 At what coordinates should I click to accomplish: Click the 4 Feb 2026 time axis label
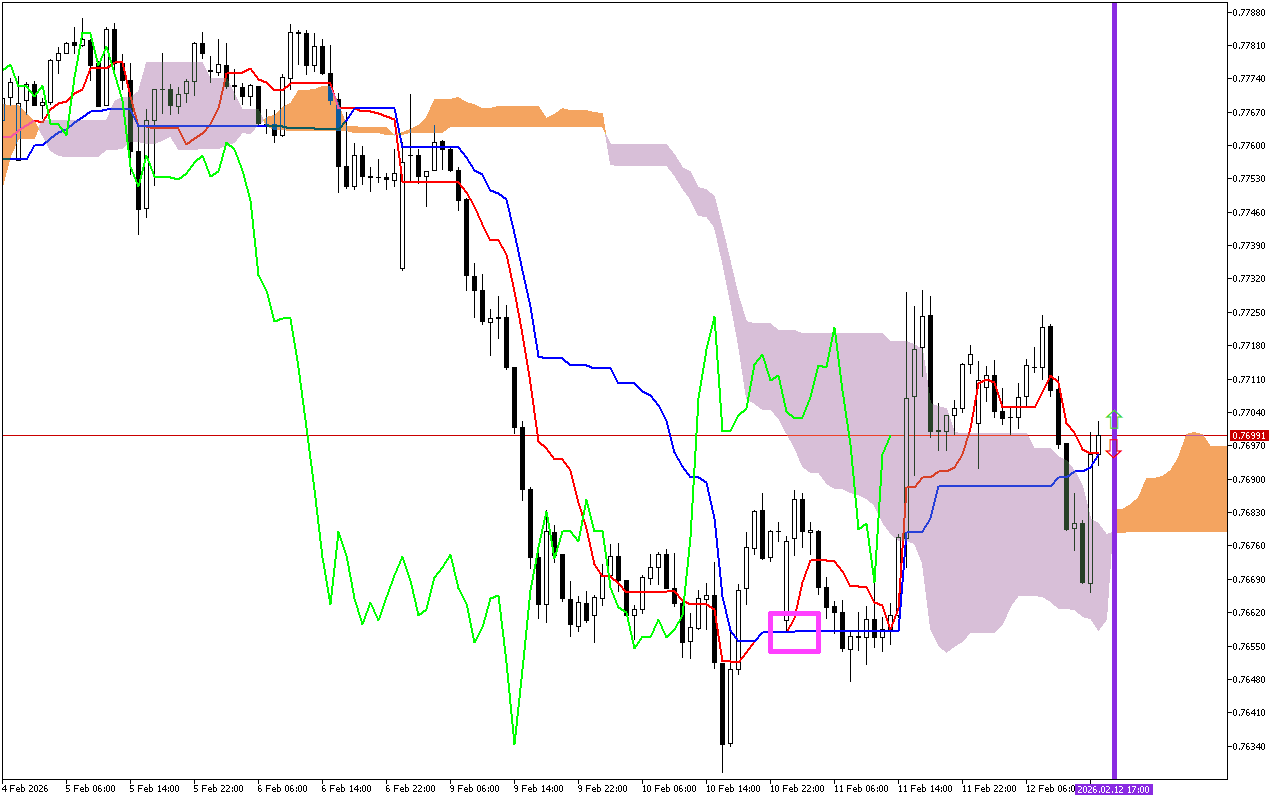(25, 789)
